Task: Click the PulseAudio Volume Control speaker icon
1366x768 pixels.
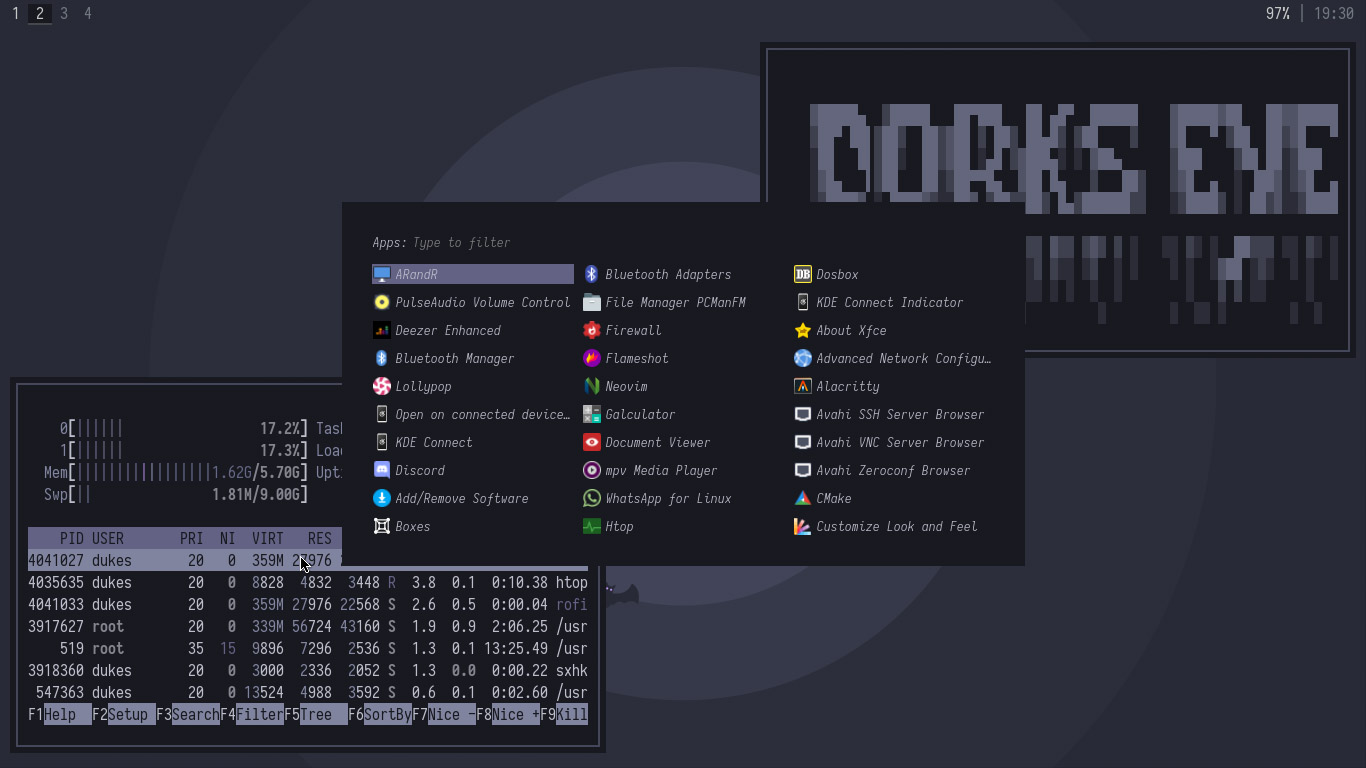Action: click(x=381, y=302)
